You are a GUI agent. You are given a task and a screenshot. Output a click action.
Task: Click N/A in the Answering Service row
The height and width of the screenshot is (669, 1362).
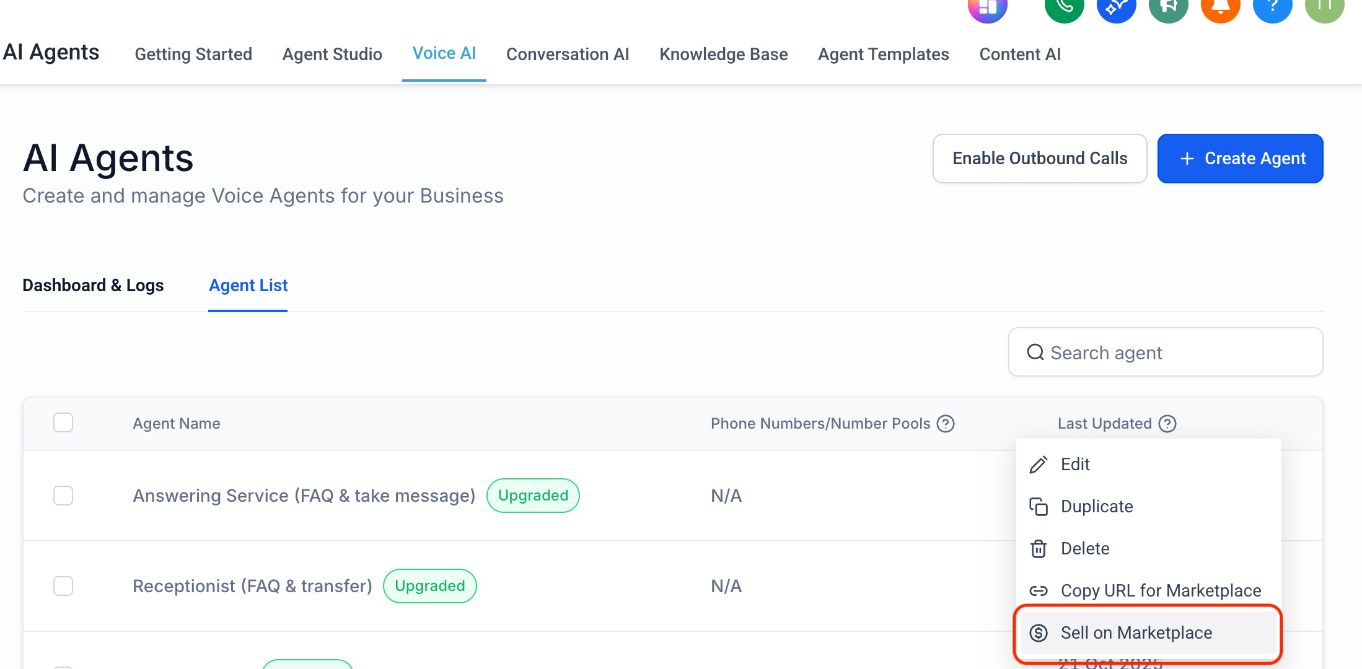726,496
